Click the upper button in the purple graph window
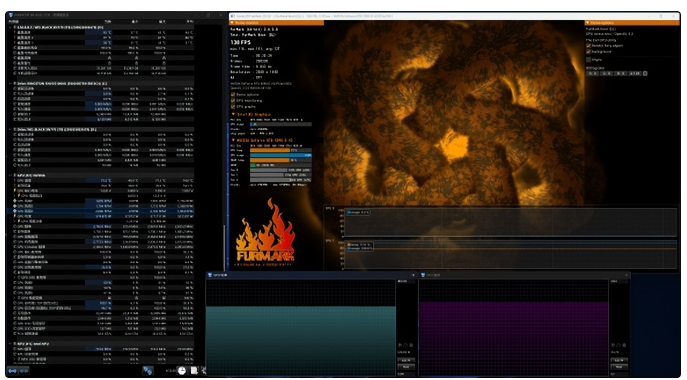687x380 pixels. 619,360
